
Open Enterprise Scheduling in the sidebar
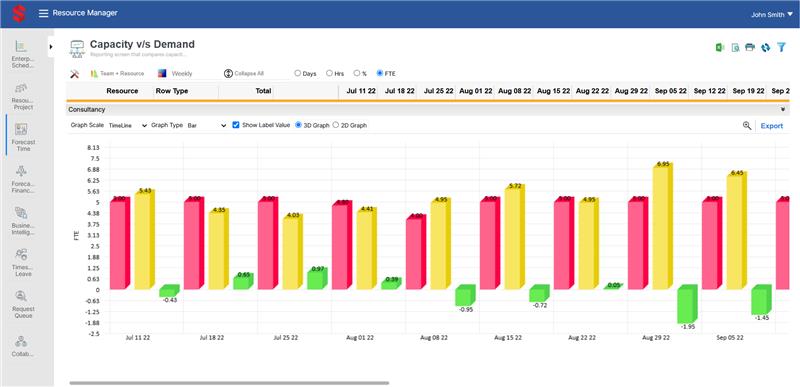coord(22,54)
